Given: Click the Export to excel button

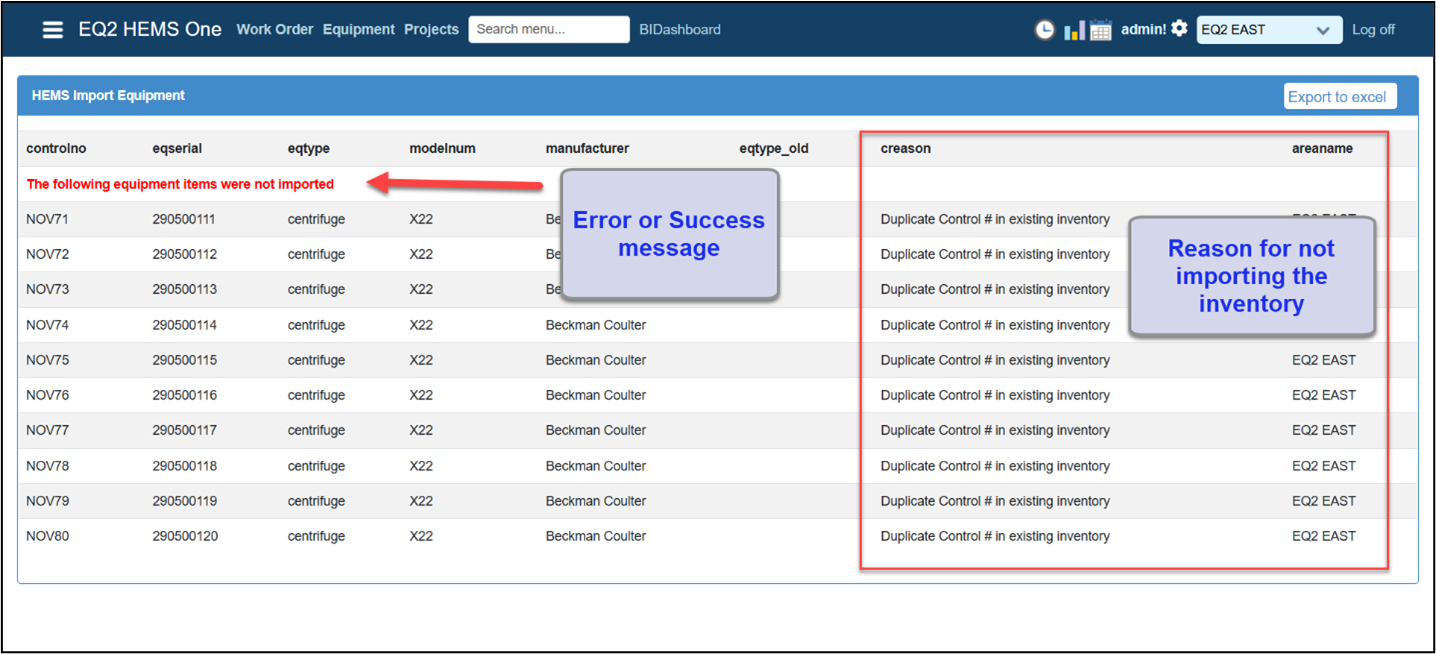Looking at the screenshot, I should (1337, 97).
